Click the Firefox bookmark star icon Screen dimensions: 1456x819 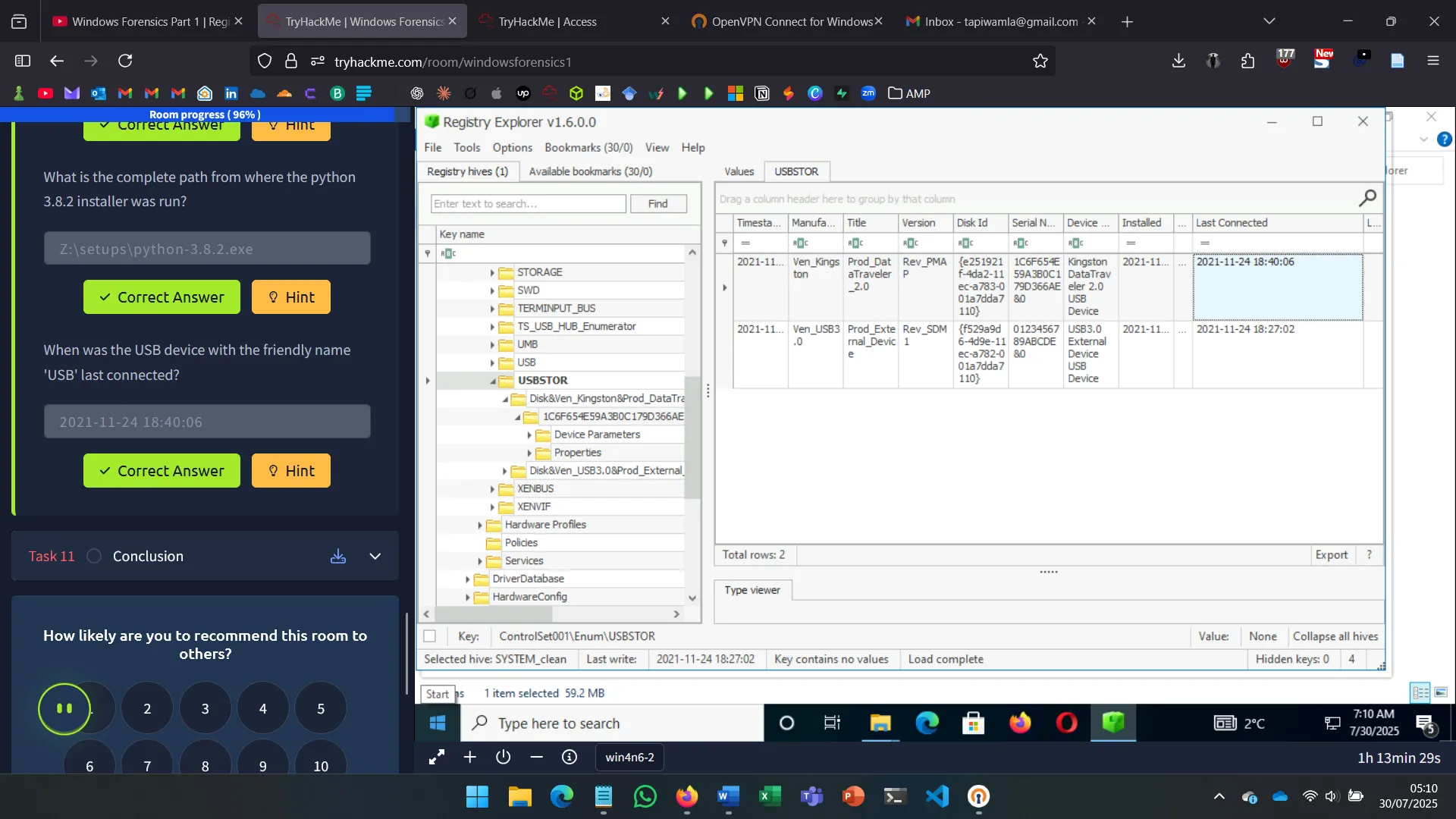point(1040,61)
